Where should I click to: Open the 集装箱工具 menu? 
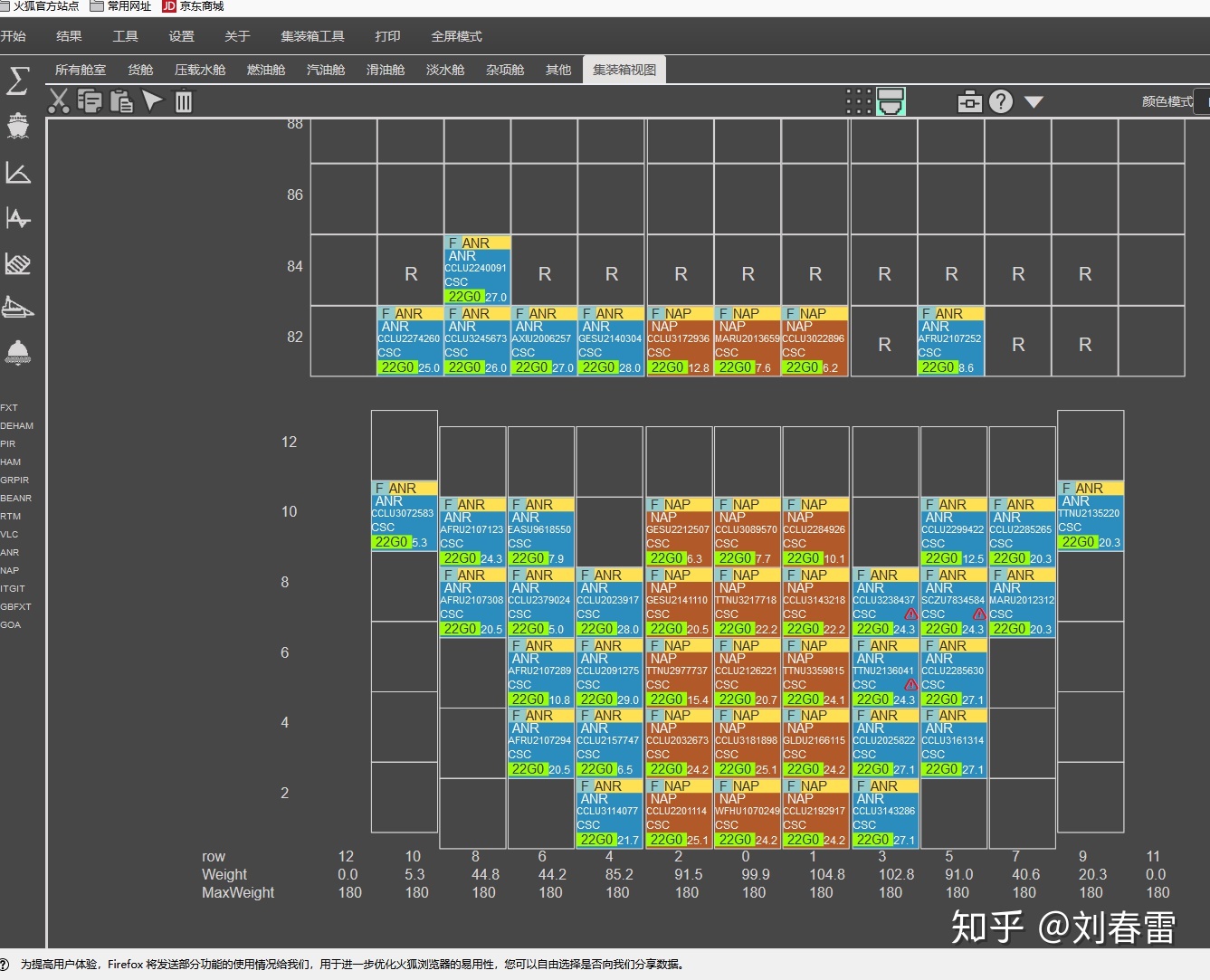pos(312,36)
